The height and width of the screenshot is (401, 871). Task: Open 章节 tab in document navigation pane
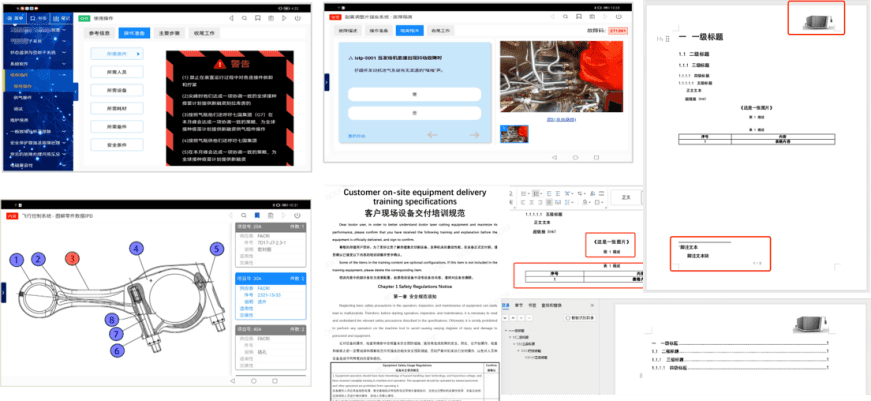pos(518,305)
